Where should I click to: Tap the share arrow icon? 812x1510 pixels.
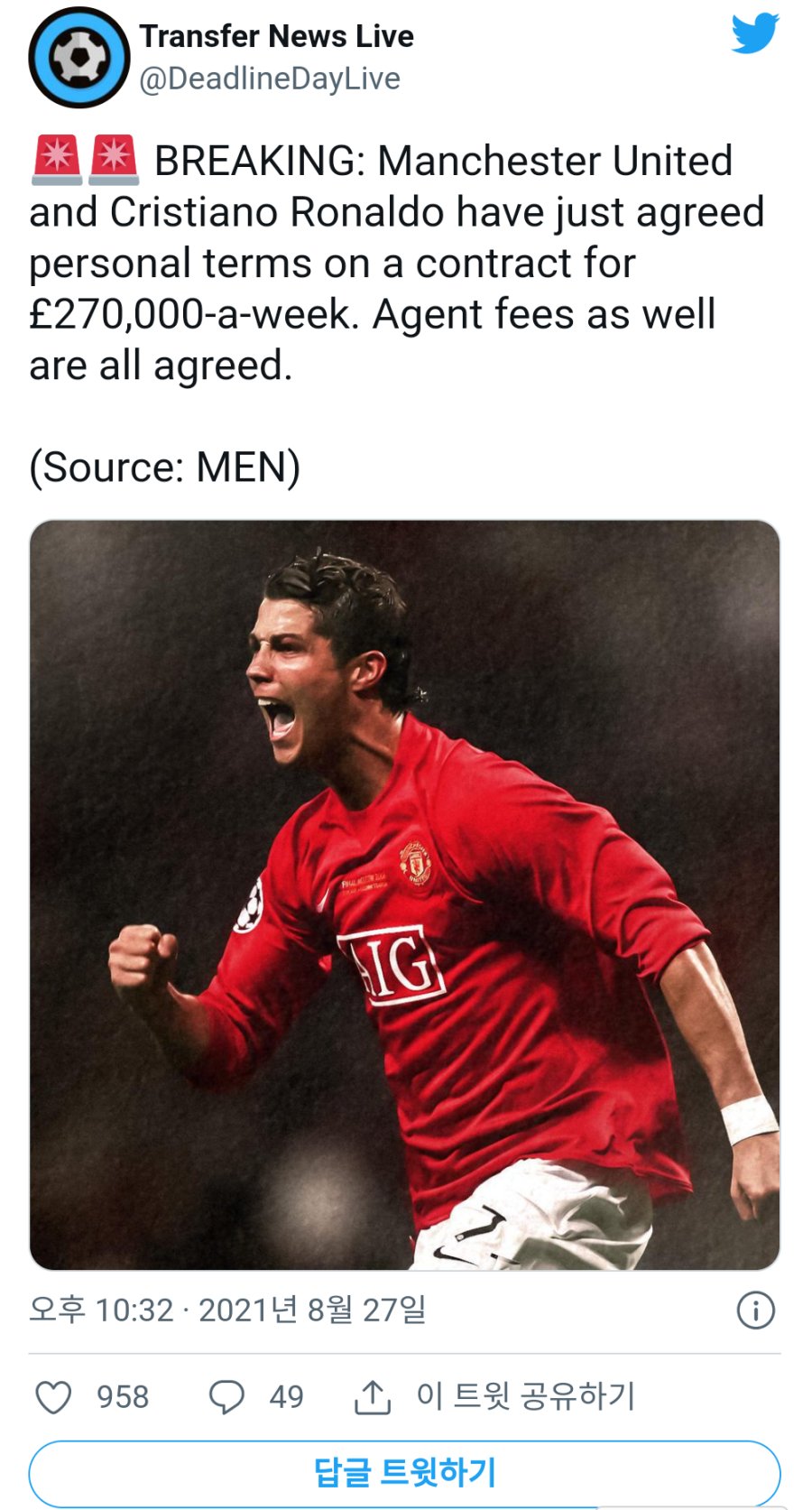tap(372, 1397)
